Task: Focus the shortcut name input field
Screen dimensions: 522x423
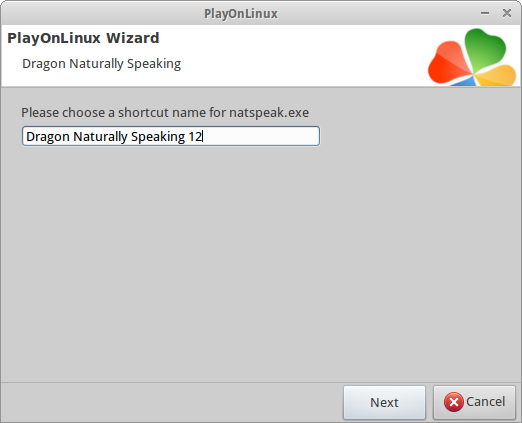Action: 171,136
